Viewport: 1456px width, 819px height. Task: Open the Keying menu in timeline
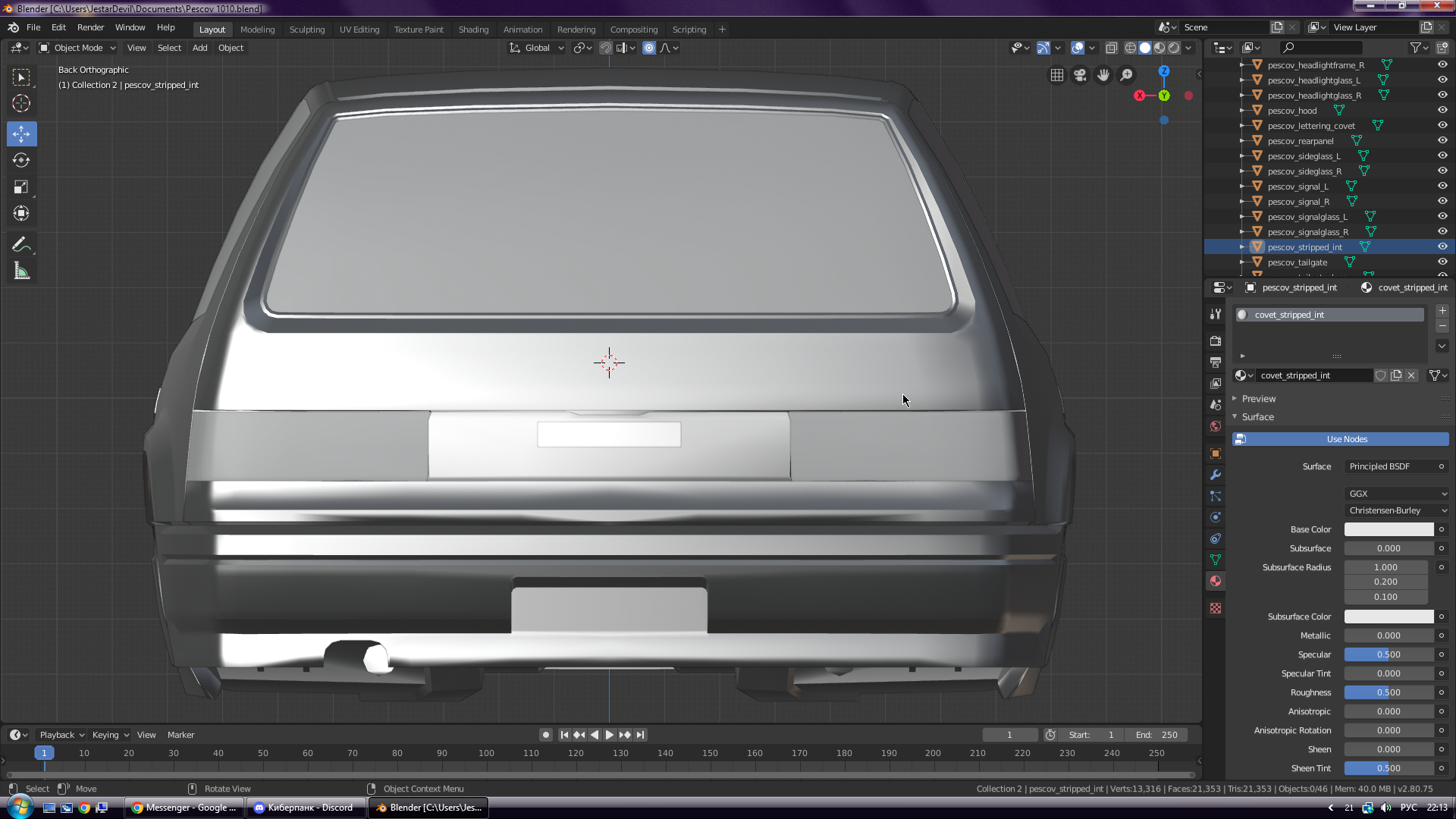[110, 735]
